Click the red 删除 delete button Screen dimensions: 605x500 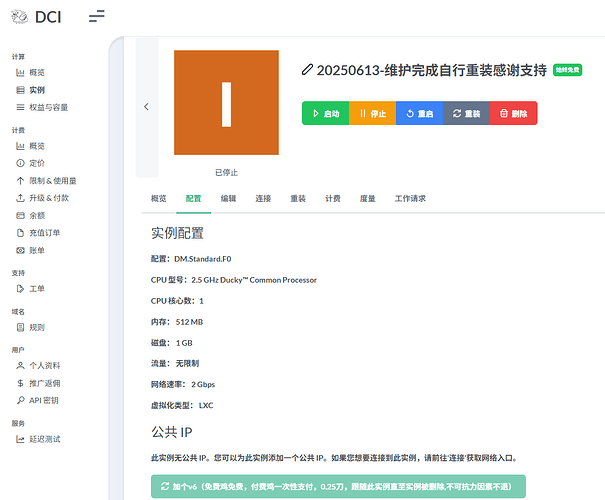click(514, 113)
